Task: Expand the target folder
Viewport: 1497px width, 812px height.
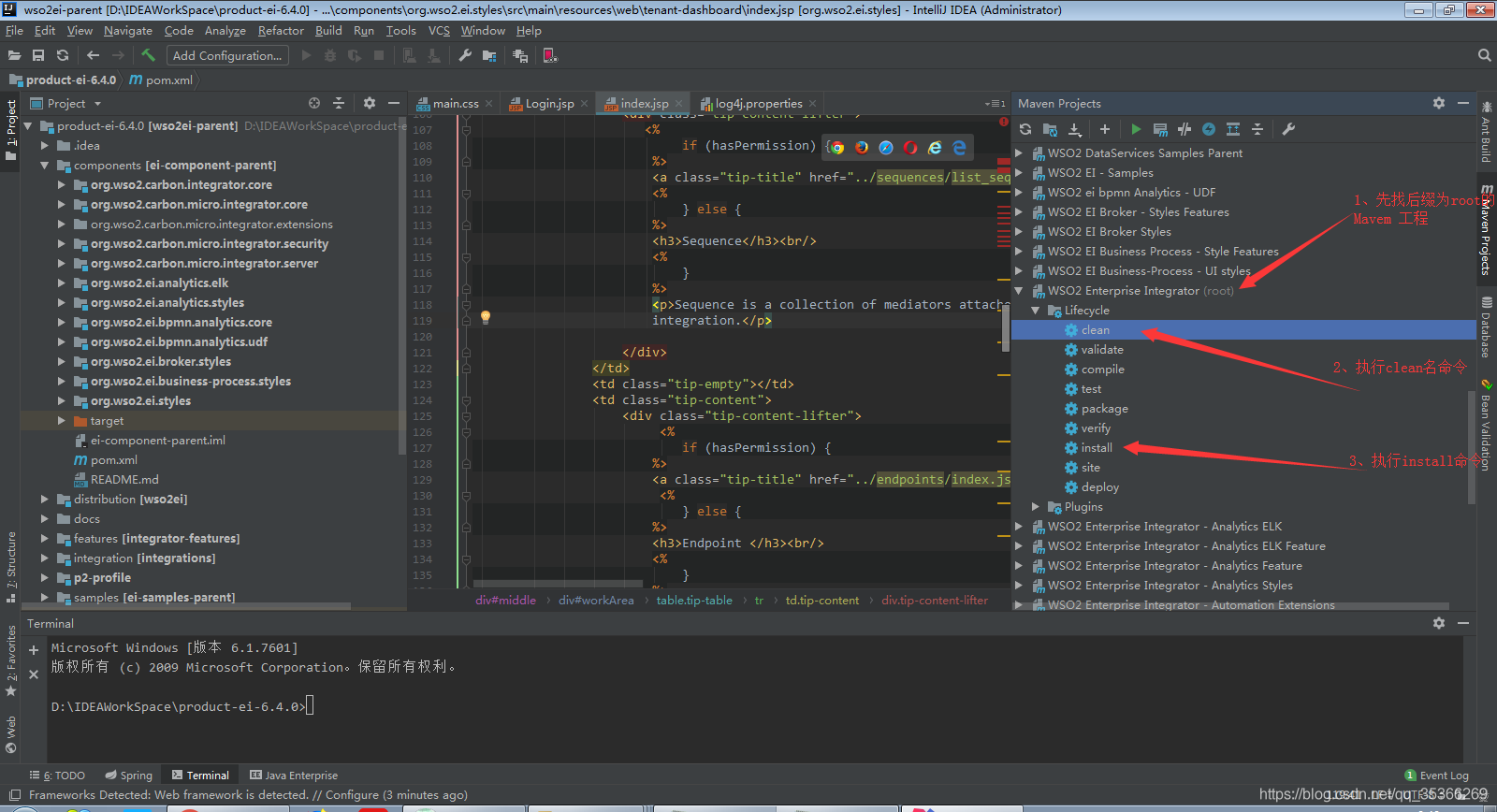Action: pos(61,421)
